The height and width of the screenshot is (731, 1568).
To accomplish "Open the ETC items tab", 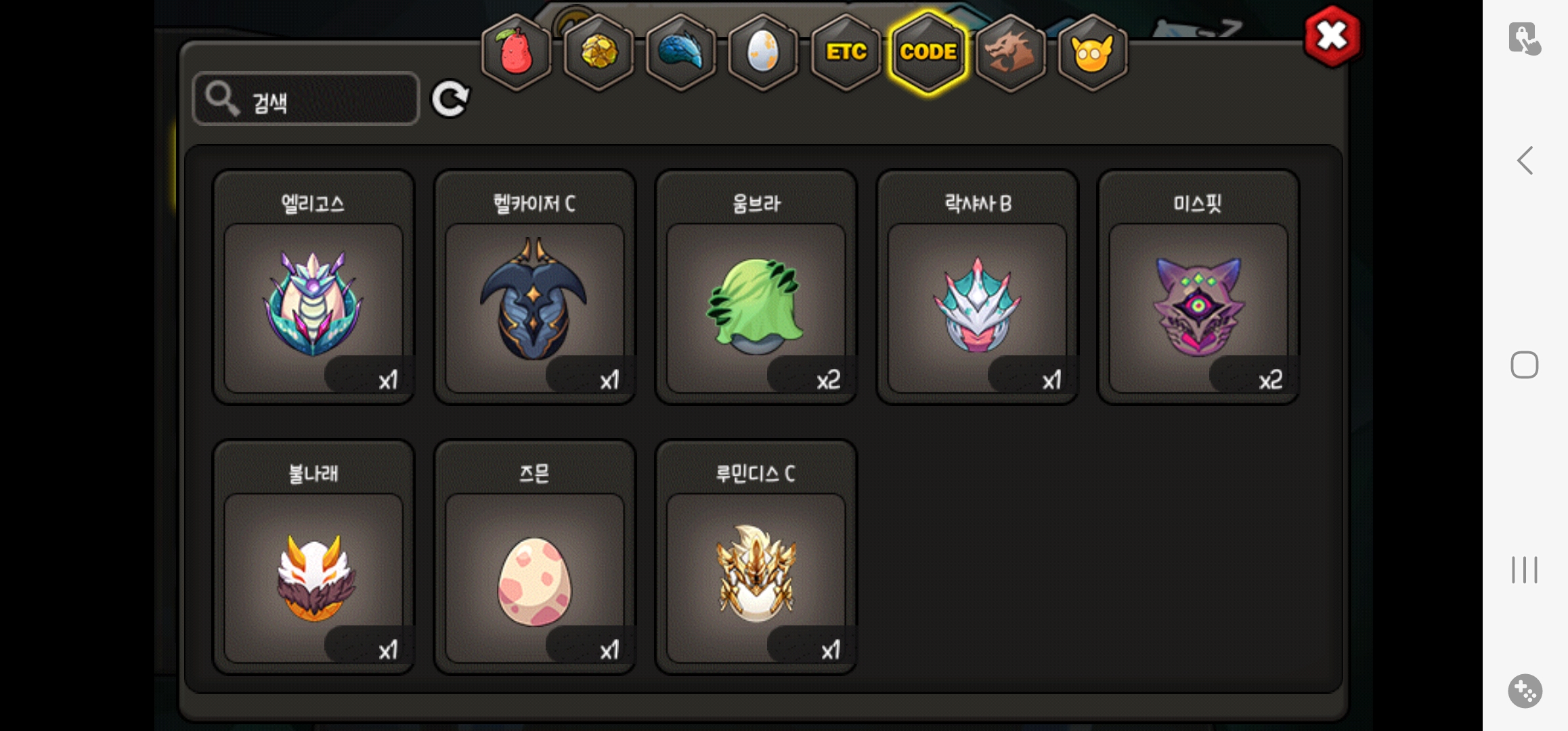I will click(846, 52).
